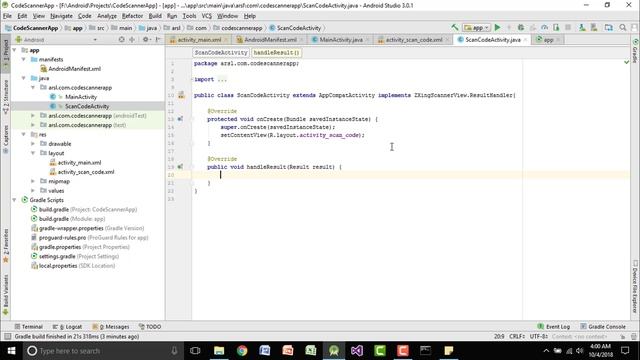Collapse the Gradle Scripts node
The image size is (640, 360).
tap(14, 200)
